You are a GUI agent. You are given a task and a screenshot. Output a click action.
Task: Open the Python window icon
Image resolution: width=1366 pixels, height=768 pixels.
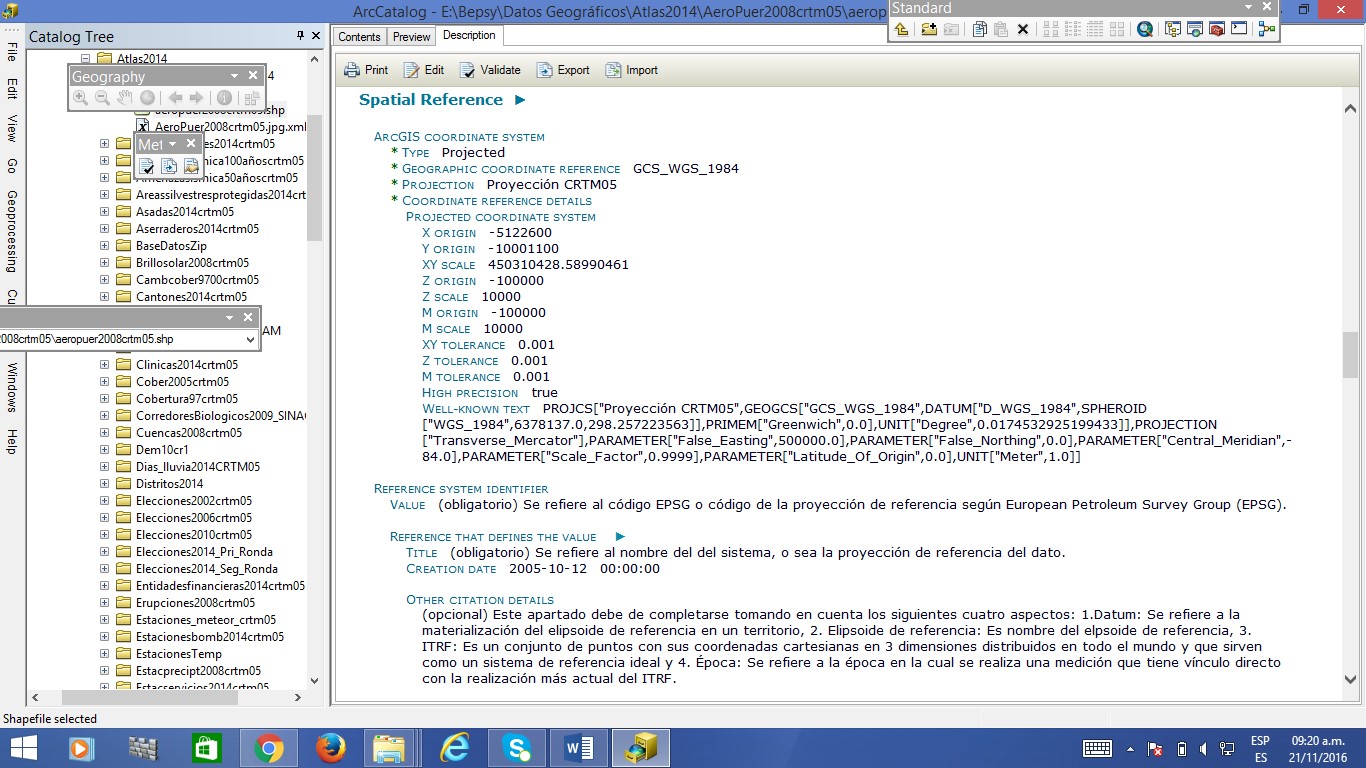(x=1240, y=29)
